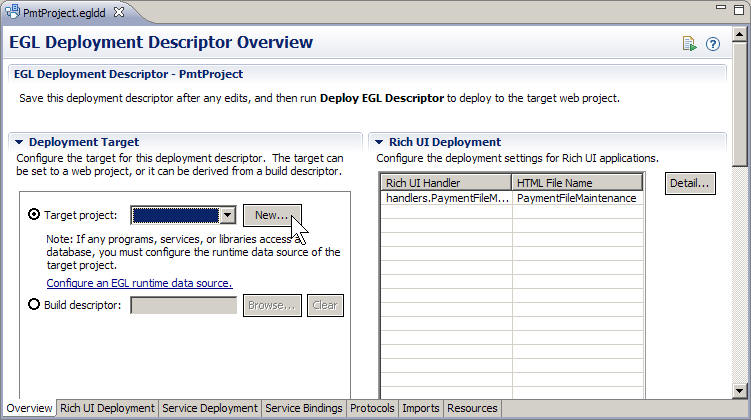751x420 pixels.
Task: Select the Target project radio button
Action: click(x=34, y=215)
